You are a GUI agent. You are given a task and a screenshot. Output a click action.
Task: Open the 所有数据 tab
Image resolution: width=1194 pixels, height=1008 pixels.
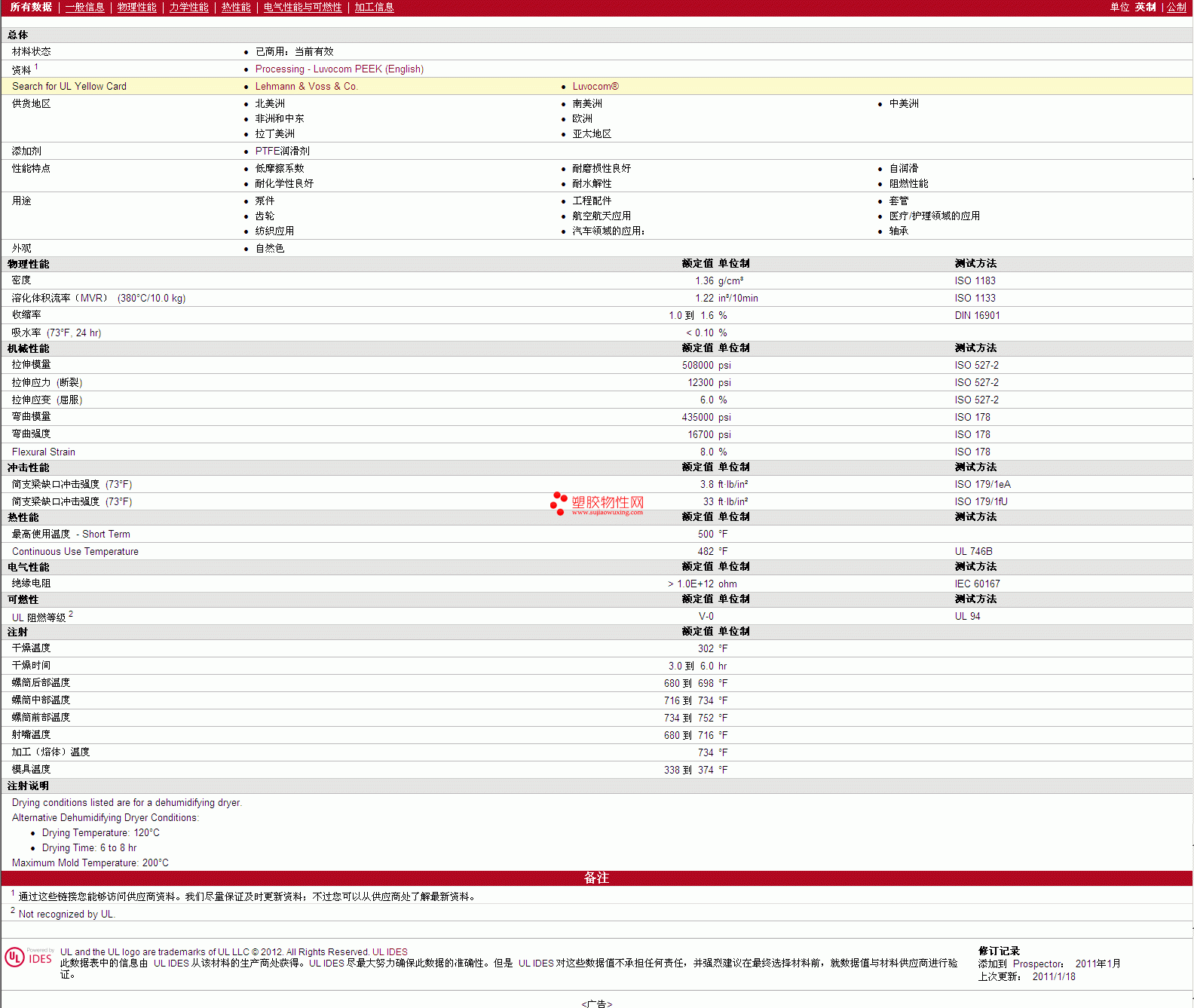(x=31, y=8)
